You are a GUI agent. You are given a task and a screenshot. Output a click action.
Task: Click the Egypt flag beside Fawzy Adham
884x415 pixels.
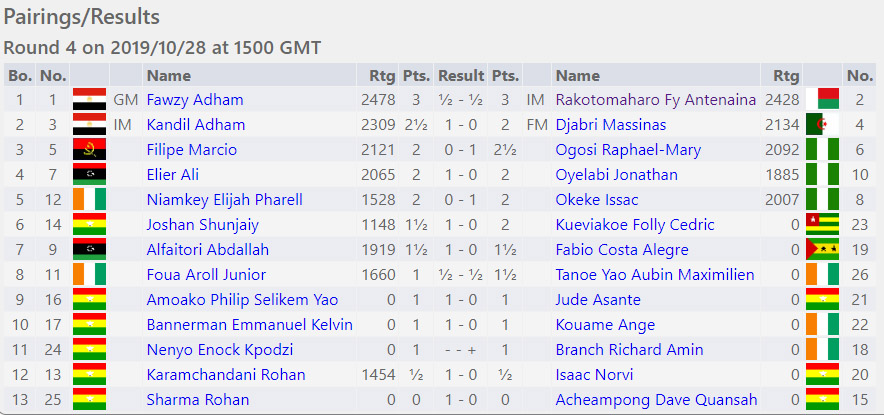pyautogui.click(x=90, y=100)
